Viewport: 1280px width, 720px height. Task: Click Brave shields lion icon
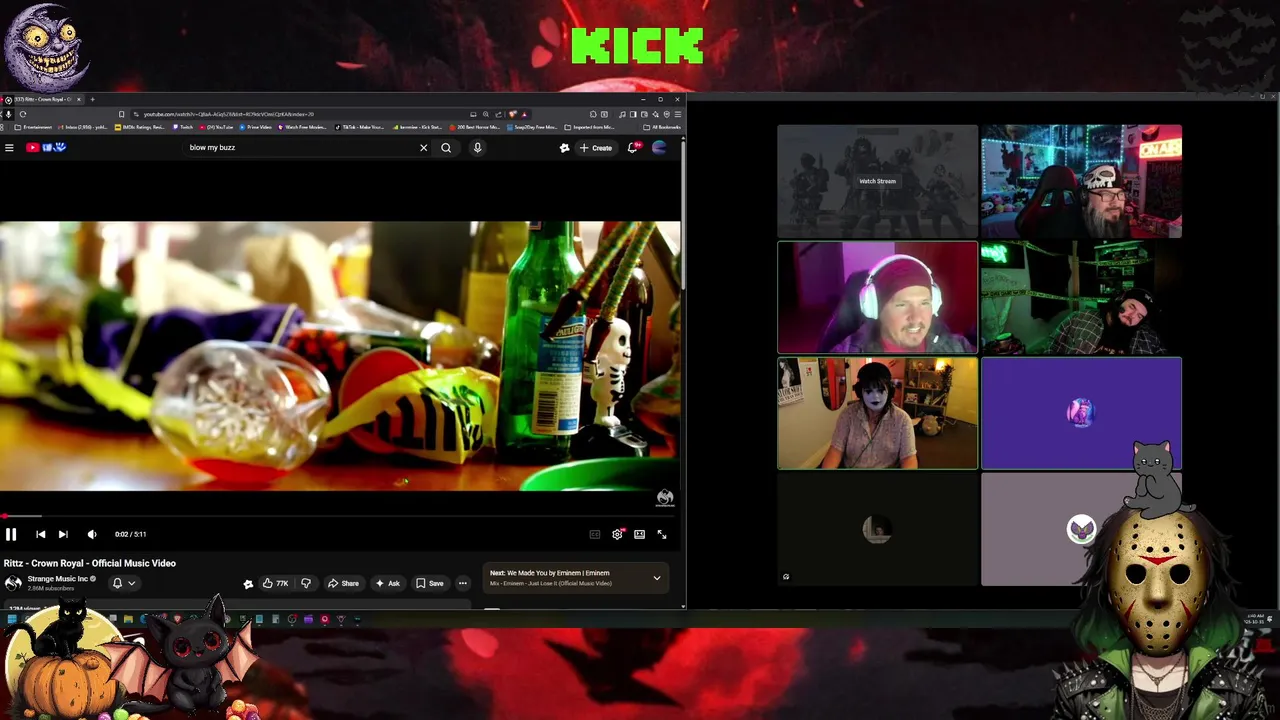click(x=512, y=114)
